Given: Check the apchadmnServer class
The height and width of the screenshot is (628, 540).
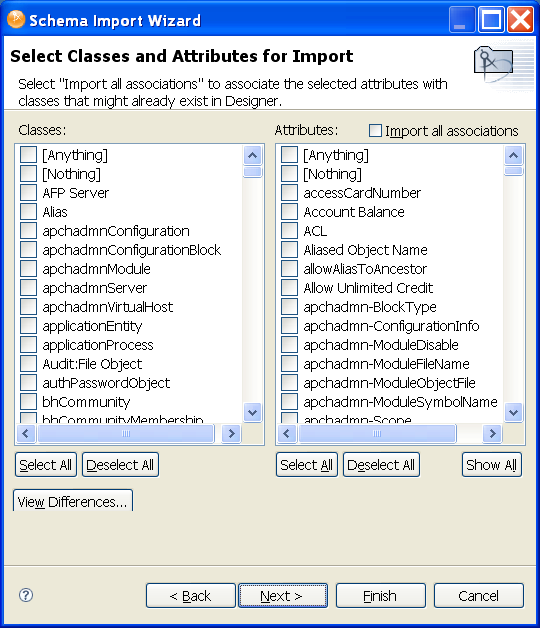Looking at the screenshot, I should 28,288.
